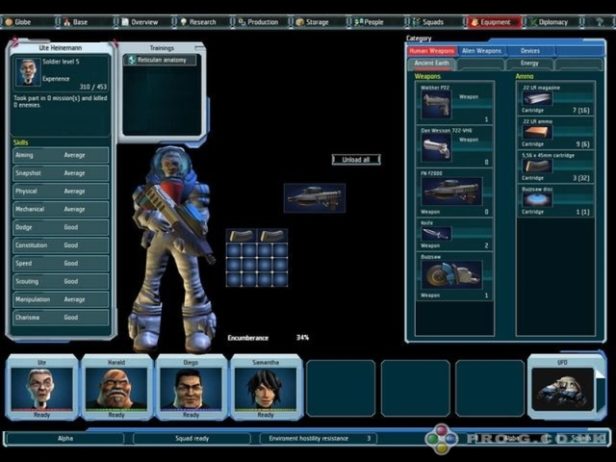Screen dimensions: 616x462
Task: Pick the Walther P22 pistol icon
Action: click(436, 105)
